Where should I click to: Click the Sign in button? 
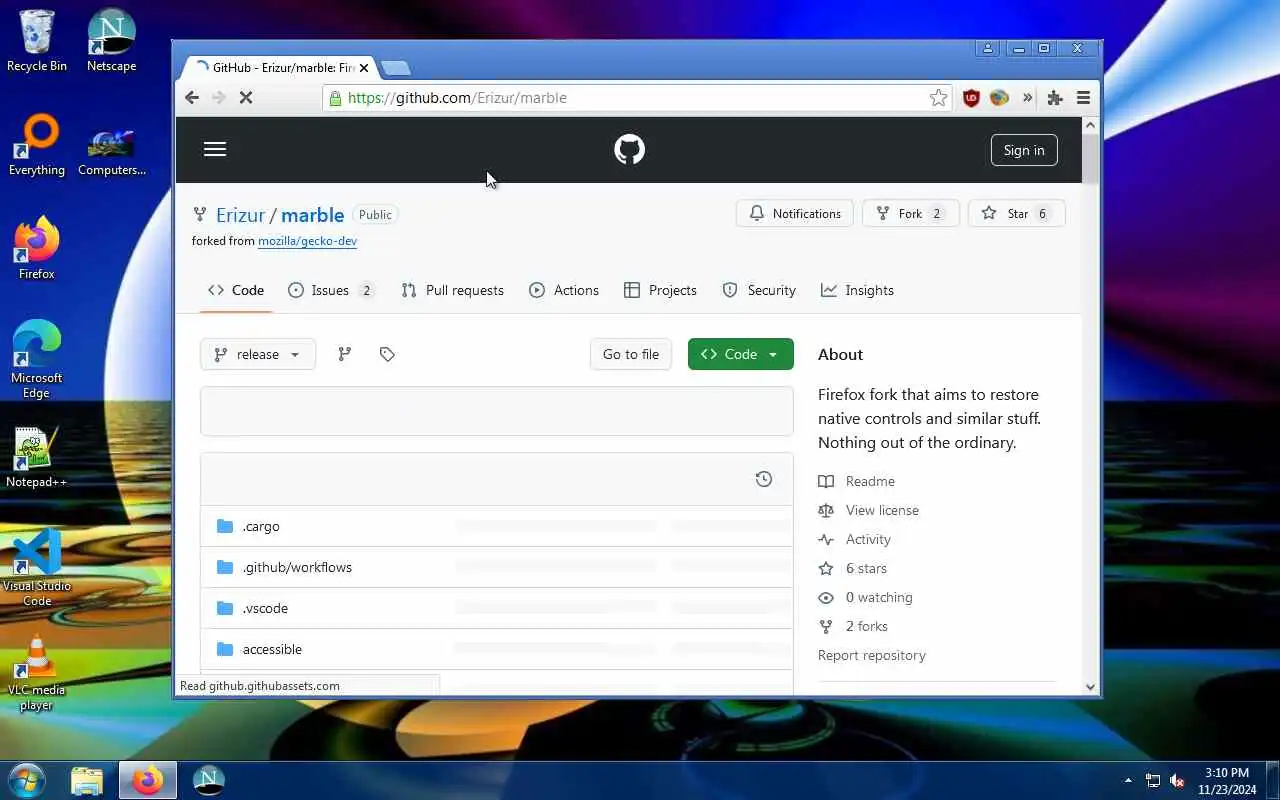point(1024,150)
